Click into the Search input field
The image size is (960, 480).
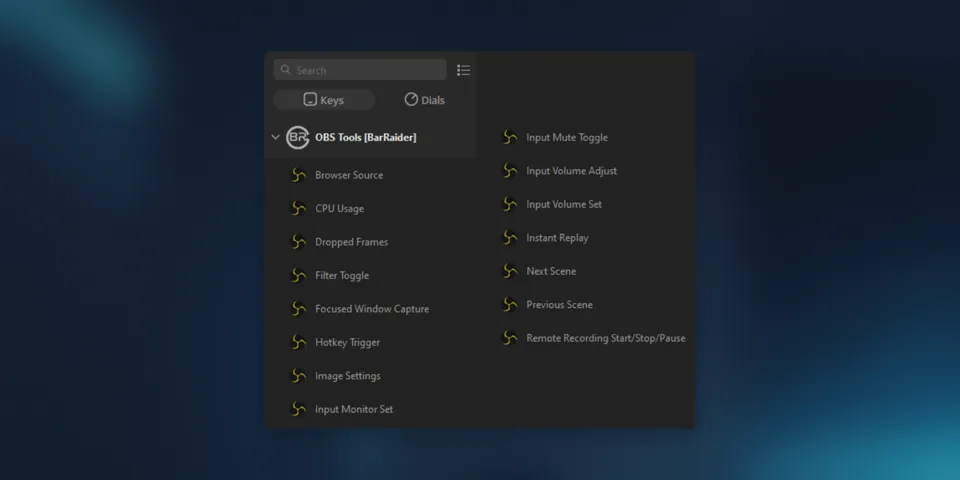tap(360, 70)
